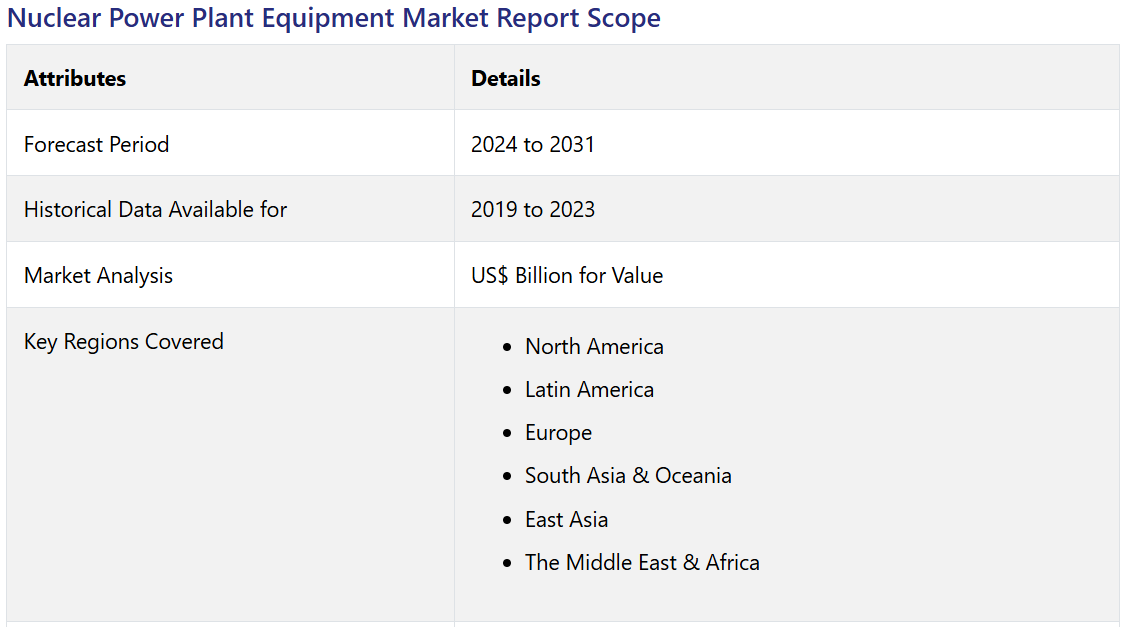Select Europe in the regions list
The height and width of the screenshot is (627, 1123).
[x=558, y=433]
